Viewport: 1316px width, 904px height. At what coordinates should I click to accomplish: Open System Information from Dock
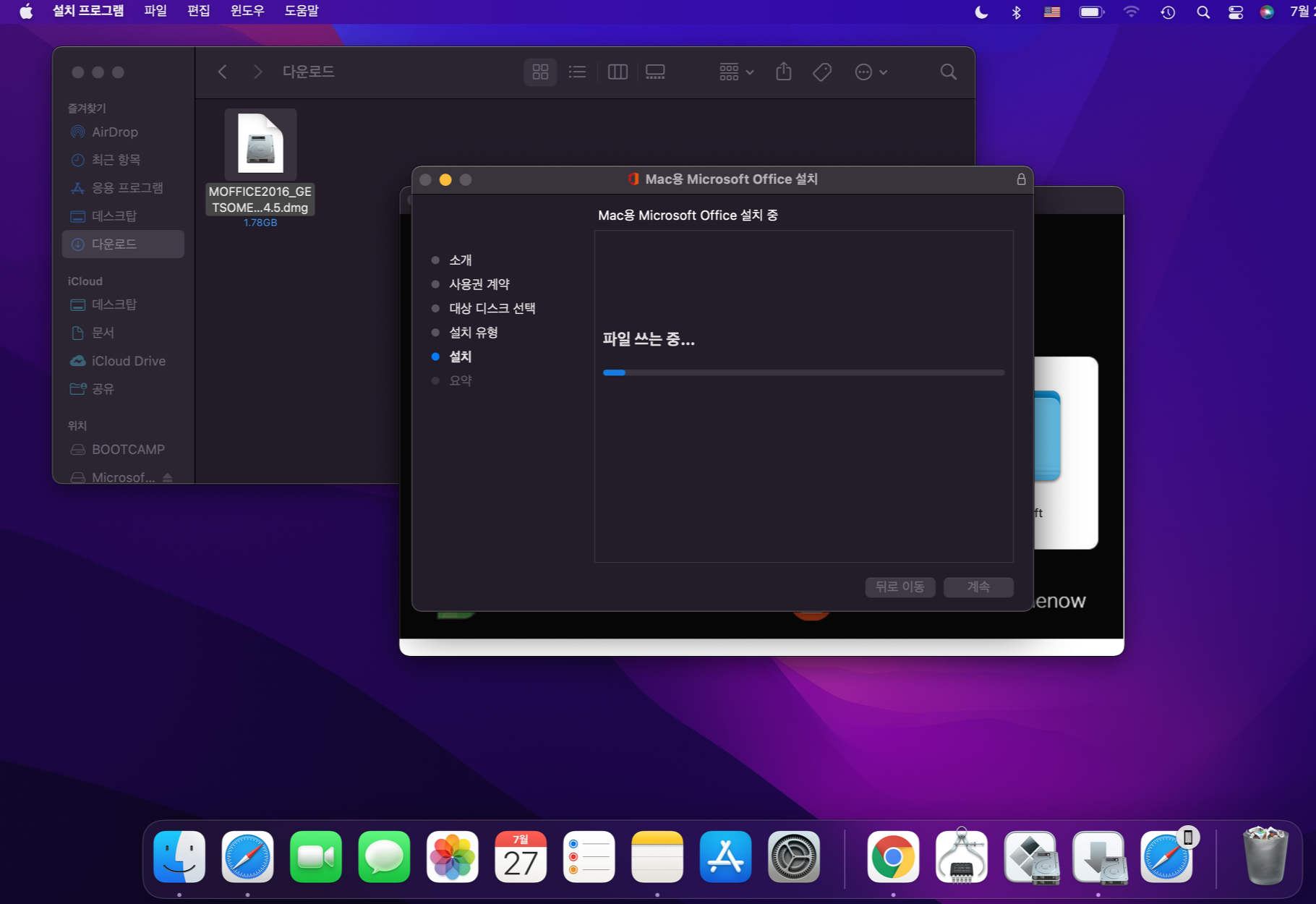(x=962, y=857)
